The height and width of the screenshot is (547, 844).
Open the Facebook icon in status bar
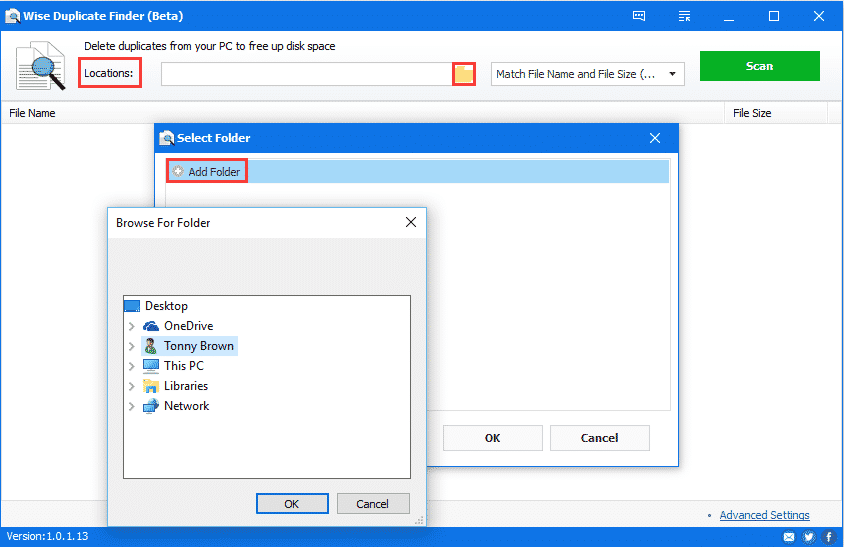tap(829, 536)
